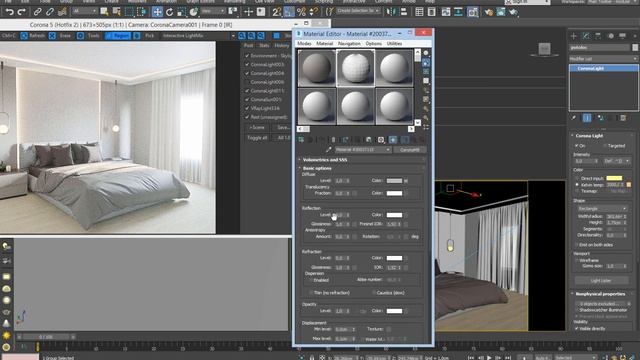Viewport: 640px width, 360px height.
Task: Select the Link tool icon
Action: [38, 12]
